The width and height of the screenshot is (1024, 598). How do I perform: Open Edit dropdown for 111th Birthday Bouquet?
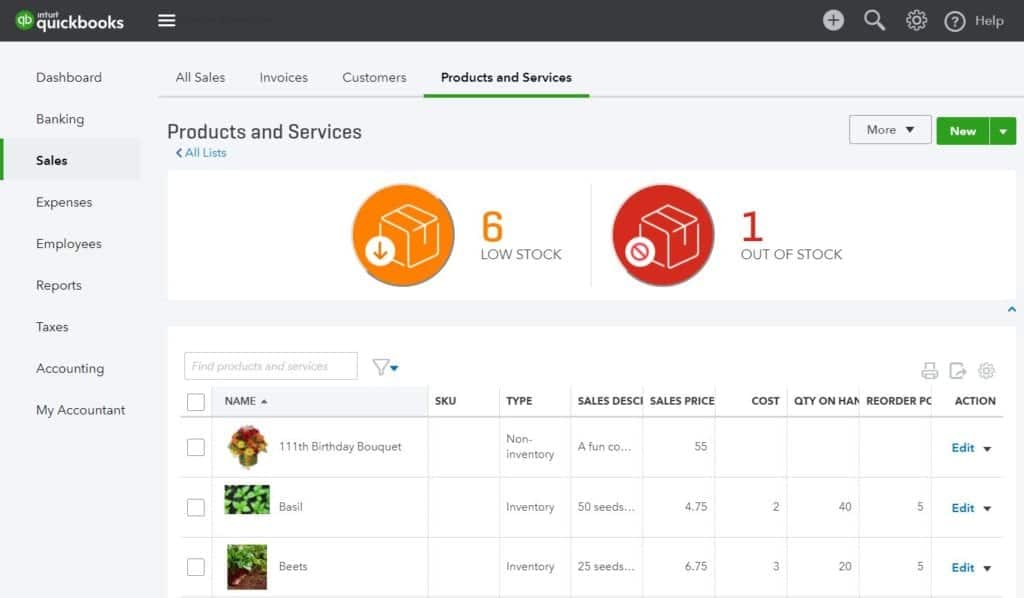point(987,448)
